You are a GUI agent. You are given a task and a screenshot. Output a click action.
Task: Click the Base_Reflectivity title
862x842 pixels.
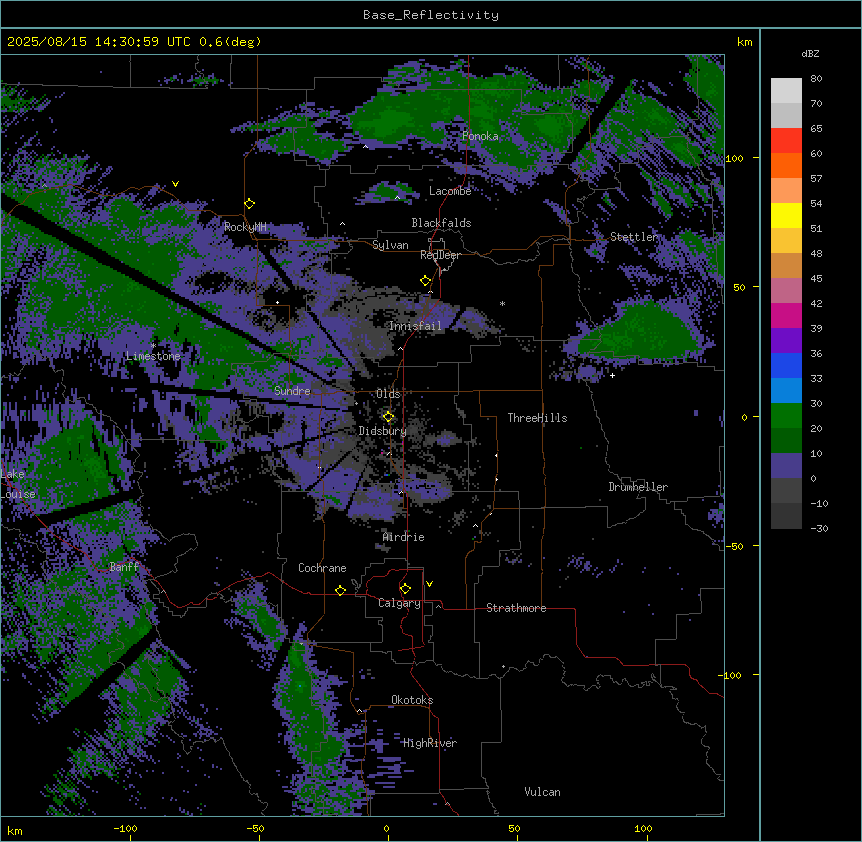click(431, 15)
